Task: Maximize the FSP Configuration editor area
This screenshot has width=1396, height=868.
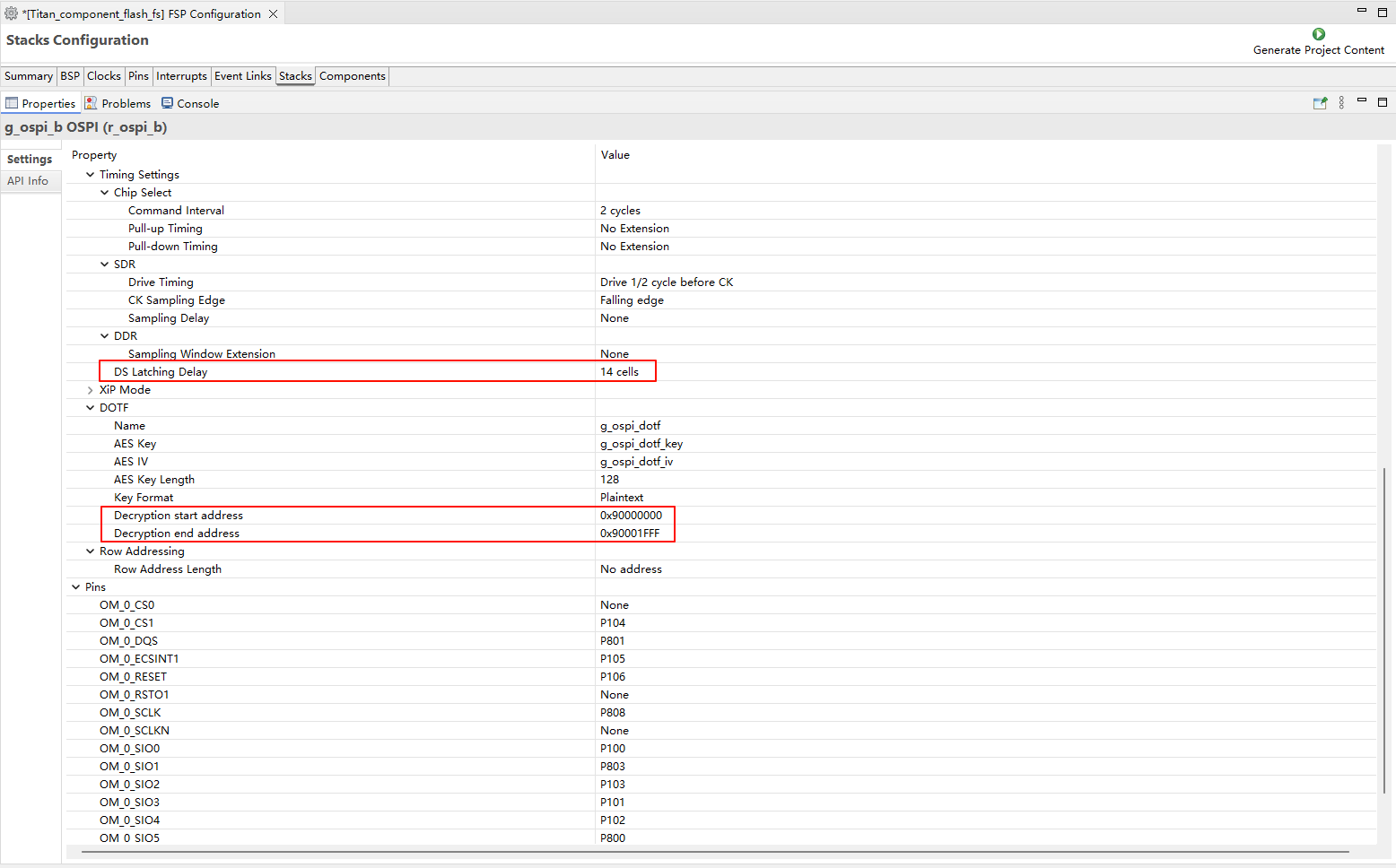Action: (x=1382, y=12)
